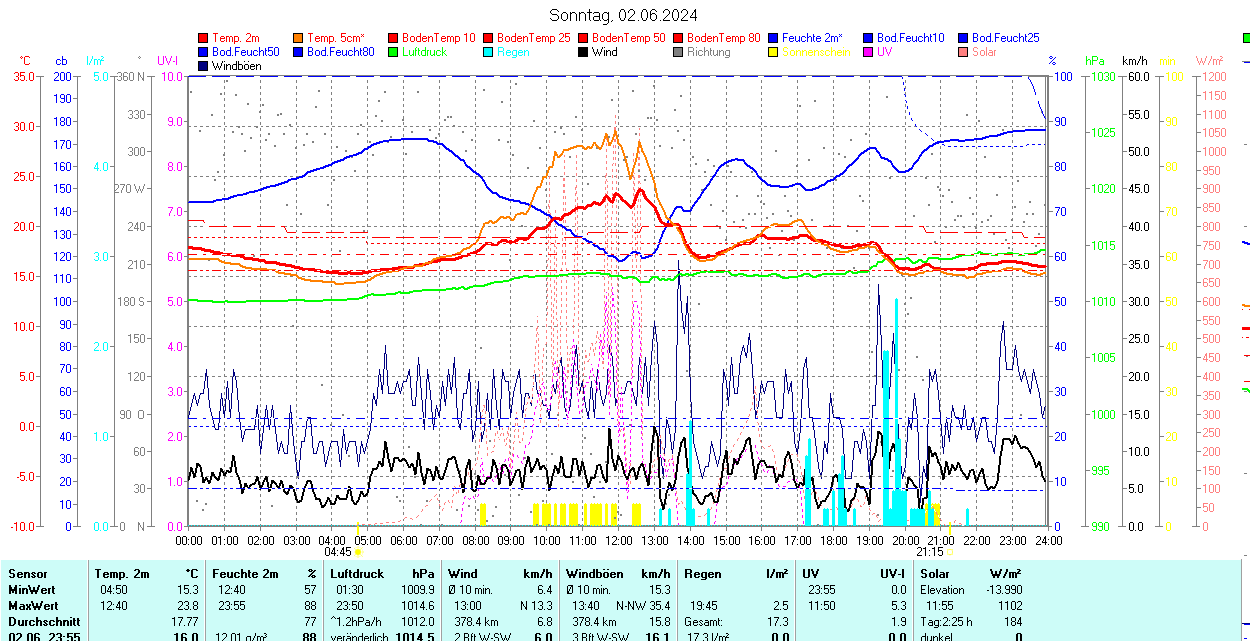The image size is (1250, 641).
Task: Click the green Luftdruck legend swatch
Action: click(393, 52)
